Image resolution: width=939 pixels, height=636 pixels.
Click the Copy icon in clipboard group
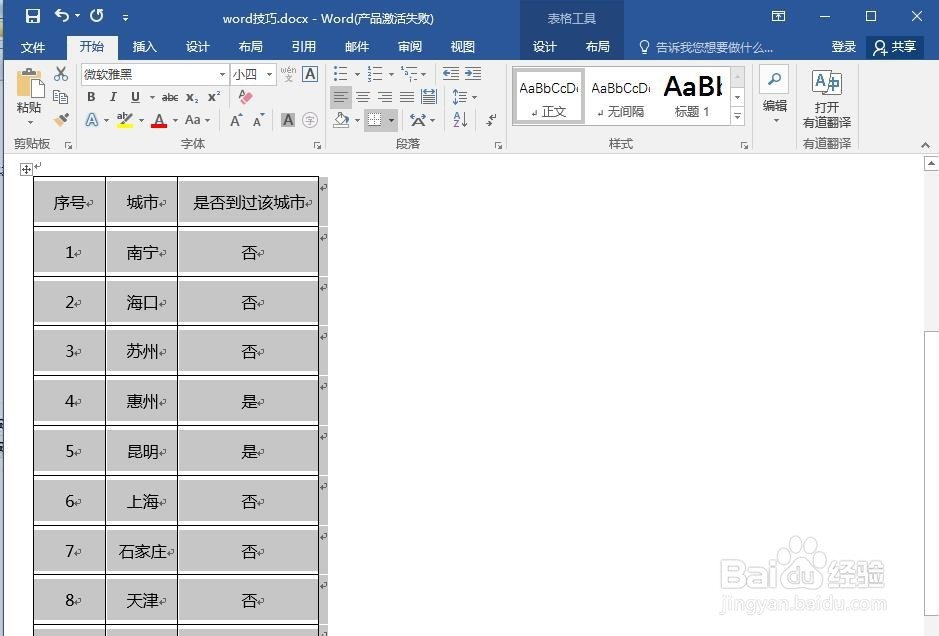[x=60, y=96]
